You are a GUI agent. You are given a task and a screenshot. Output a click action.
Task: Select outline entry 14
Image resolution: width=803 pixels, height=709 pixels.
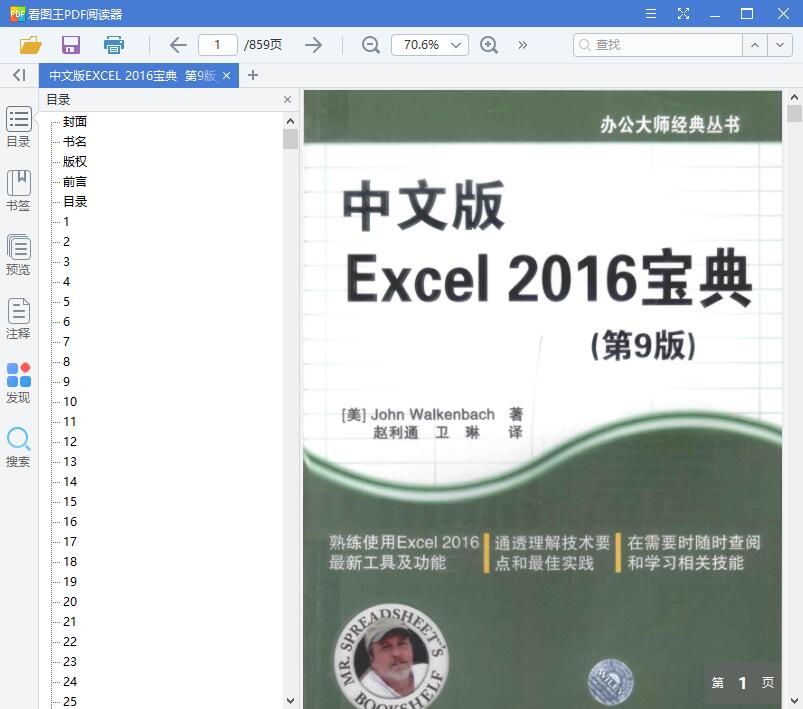pos(70,482)
